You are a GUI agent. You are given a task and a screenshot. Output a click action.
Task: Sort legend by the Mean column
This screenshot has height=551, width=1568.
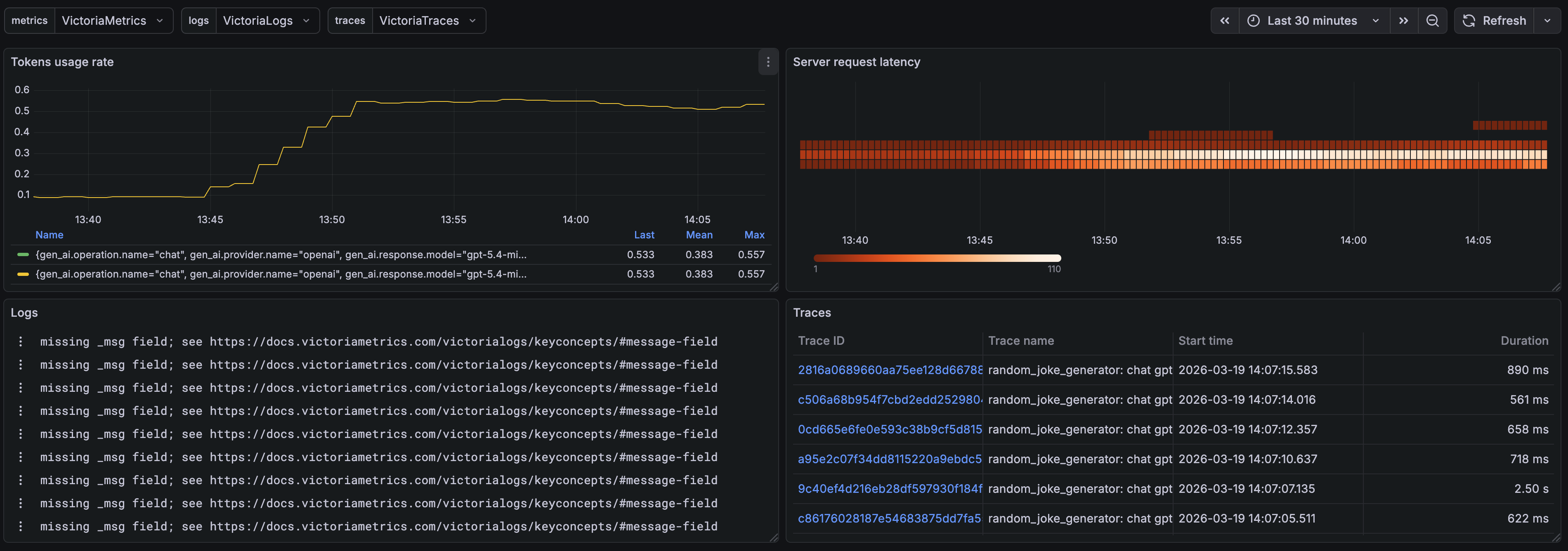coord(699,235)
